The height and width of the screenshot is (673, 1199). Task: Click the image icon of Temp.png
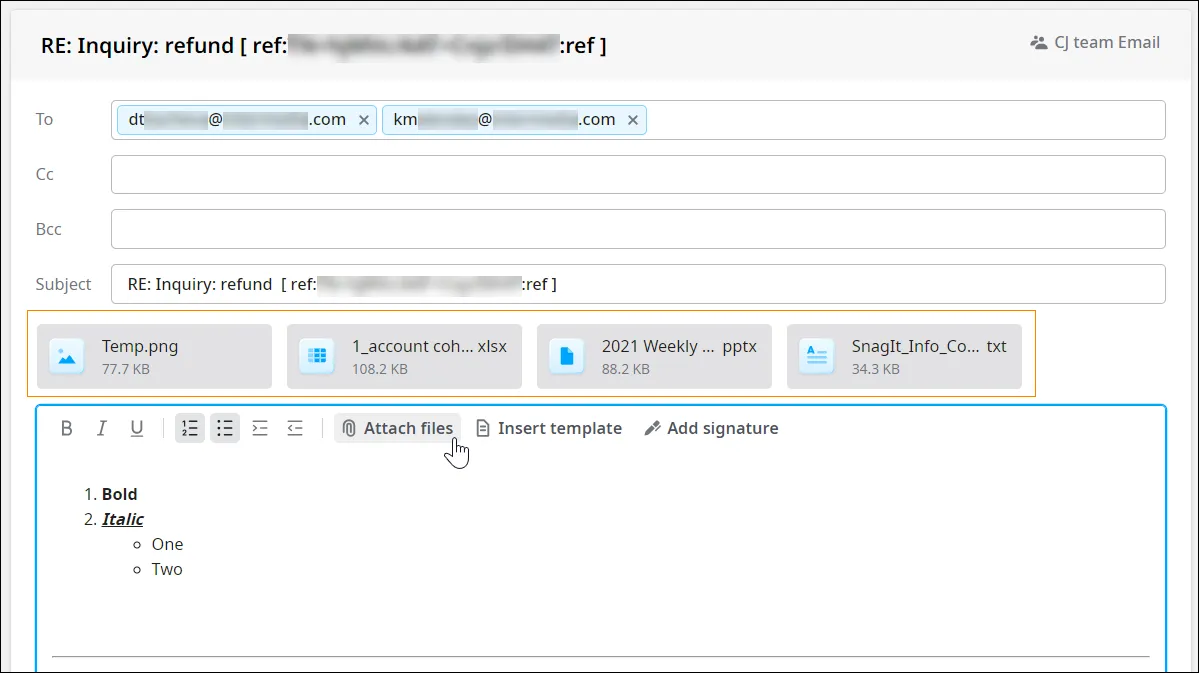pos(67,356)
